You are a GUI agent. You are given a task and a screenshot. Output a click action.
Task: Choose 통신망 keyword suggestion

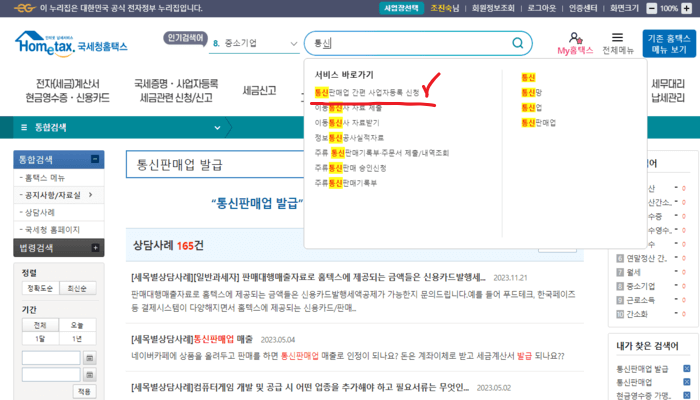(531, 92)
